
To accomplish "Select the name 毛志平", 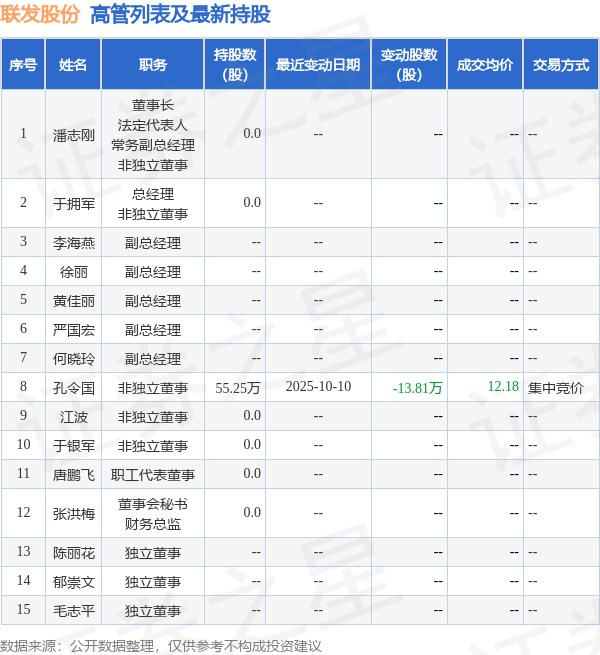I will 74,611.
